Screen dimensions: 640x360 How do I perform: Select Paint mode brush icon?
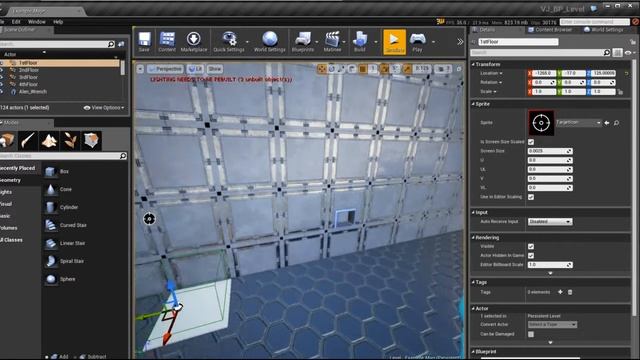(x=28, y=140)
